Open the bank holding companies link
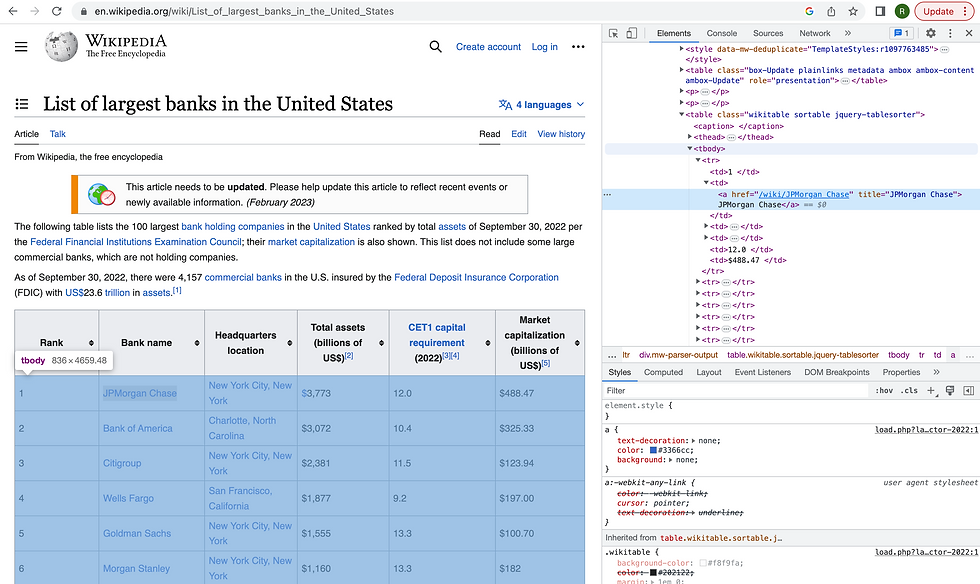The width and height of the screenshot is (980, 584). click(232, 226)
